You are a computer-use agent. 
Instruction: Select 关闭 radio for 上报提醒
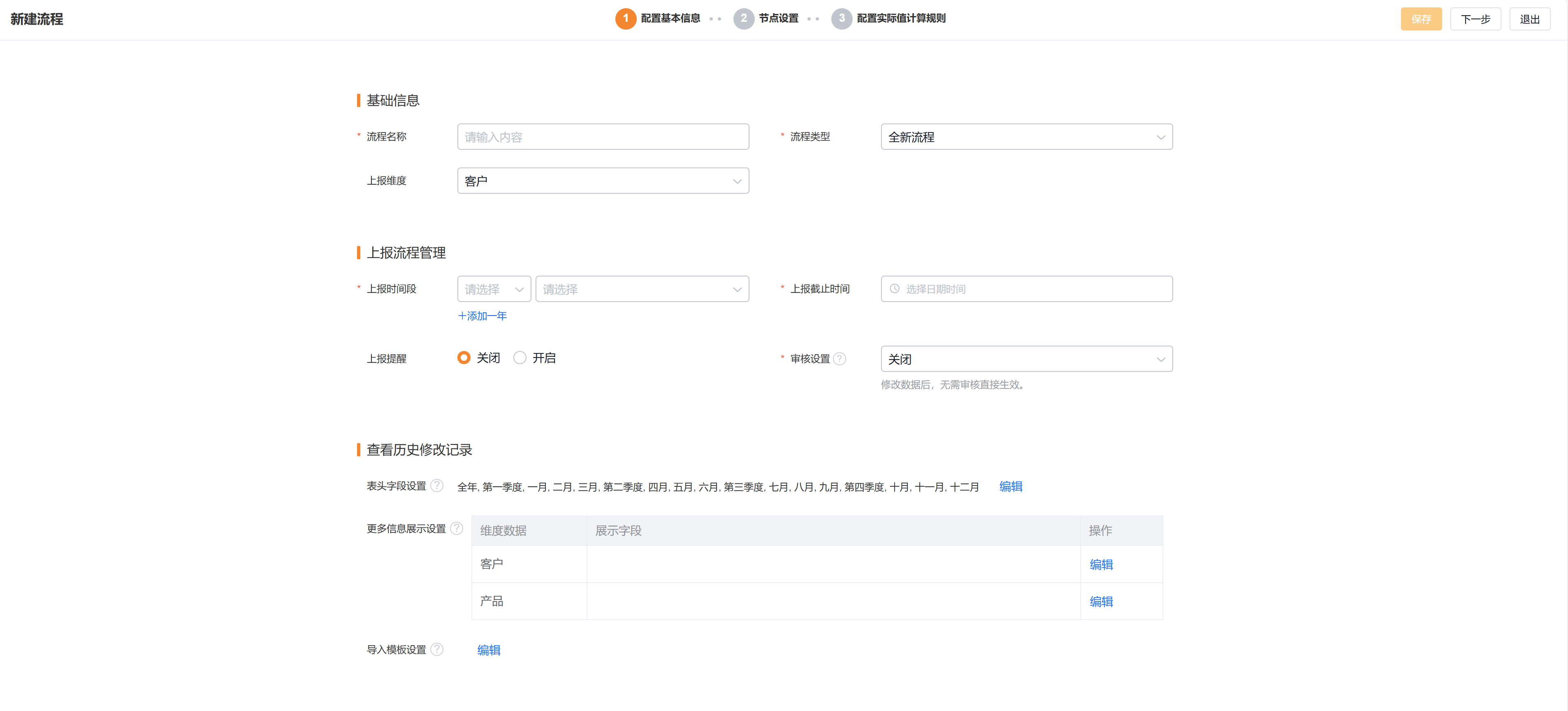click(x=464, y=358)
